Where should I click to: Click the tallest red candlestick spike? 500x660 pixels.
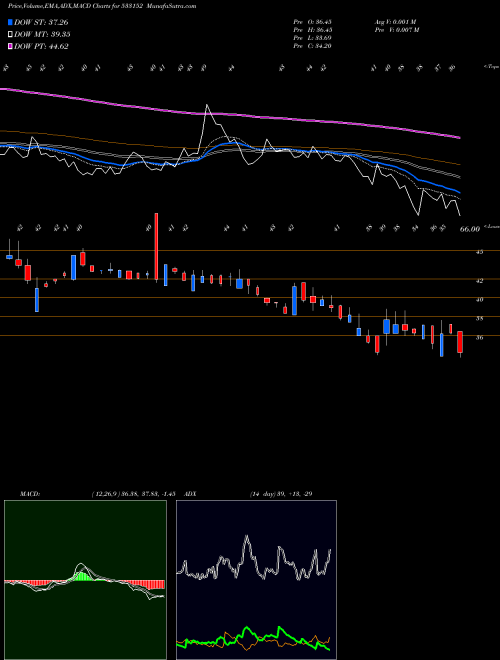[157, 247]
